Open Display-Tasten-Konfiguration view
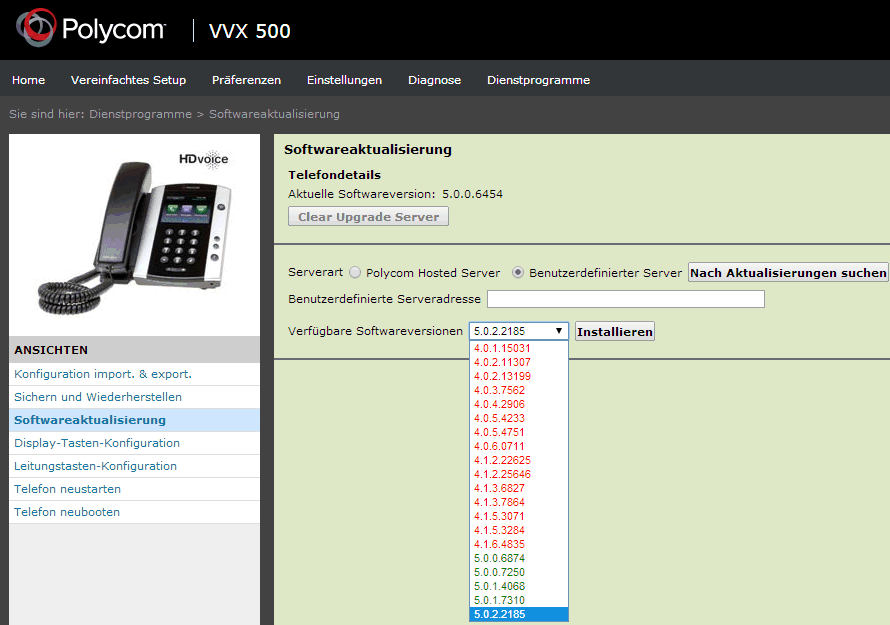This screenshot has height=625, width=890. tap(135, 443)
